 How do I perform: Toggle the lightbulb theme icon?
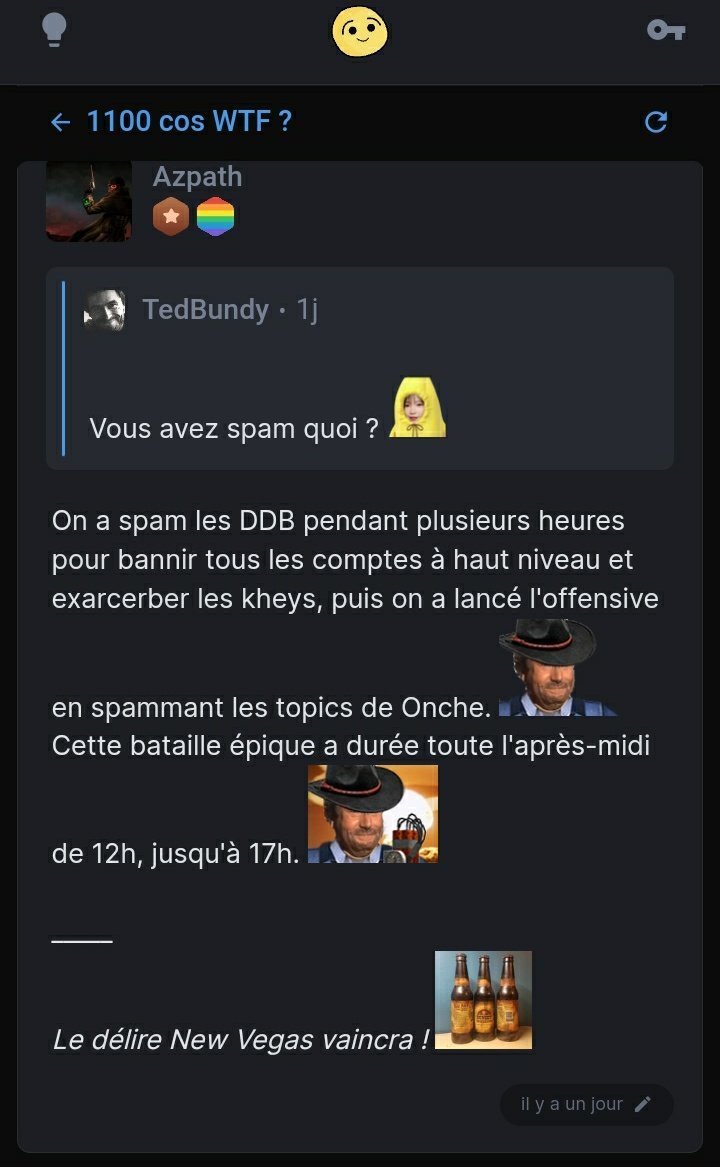pyautogui.click(x=54, y=31)
